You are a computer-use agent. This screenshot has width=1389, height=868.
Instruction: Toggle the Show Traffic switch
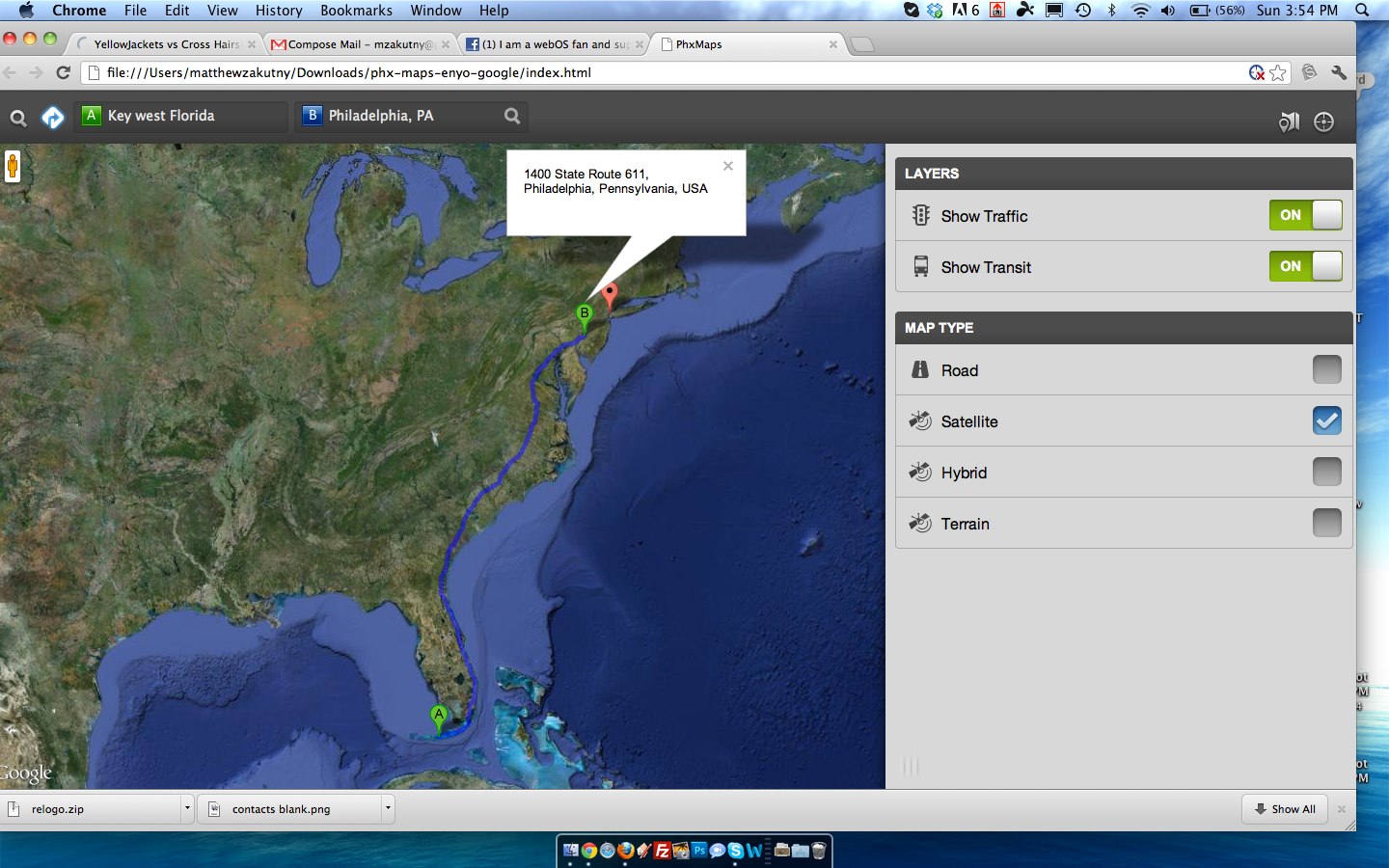pos(1305,215)
